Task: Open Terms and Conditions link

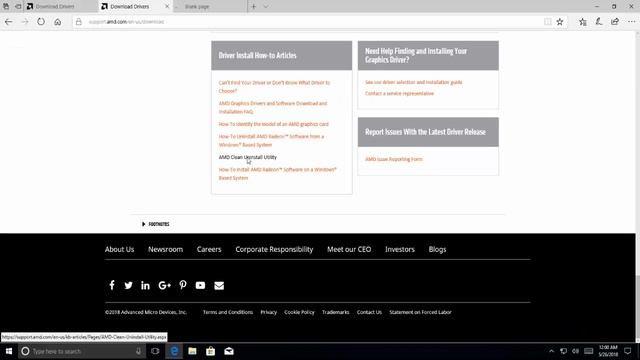Action: click(228, 312)
